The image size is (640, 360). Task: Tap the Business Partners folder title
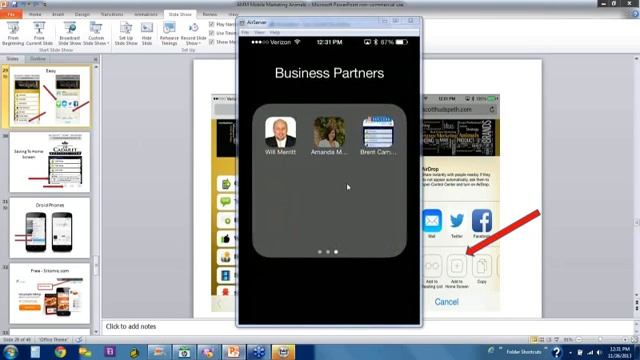(x=329, y=73)
